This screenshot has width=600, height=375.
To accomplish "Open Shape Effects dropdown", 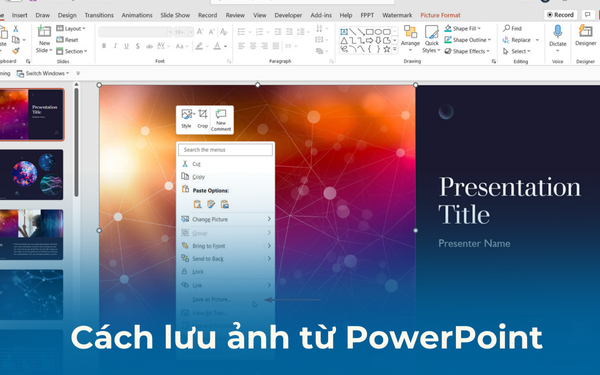I will (x=467, y=51).
